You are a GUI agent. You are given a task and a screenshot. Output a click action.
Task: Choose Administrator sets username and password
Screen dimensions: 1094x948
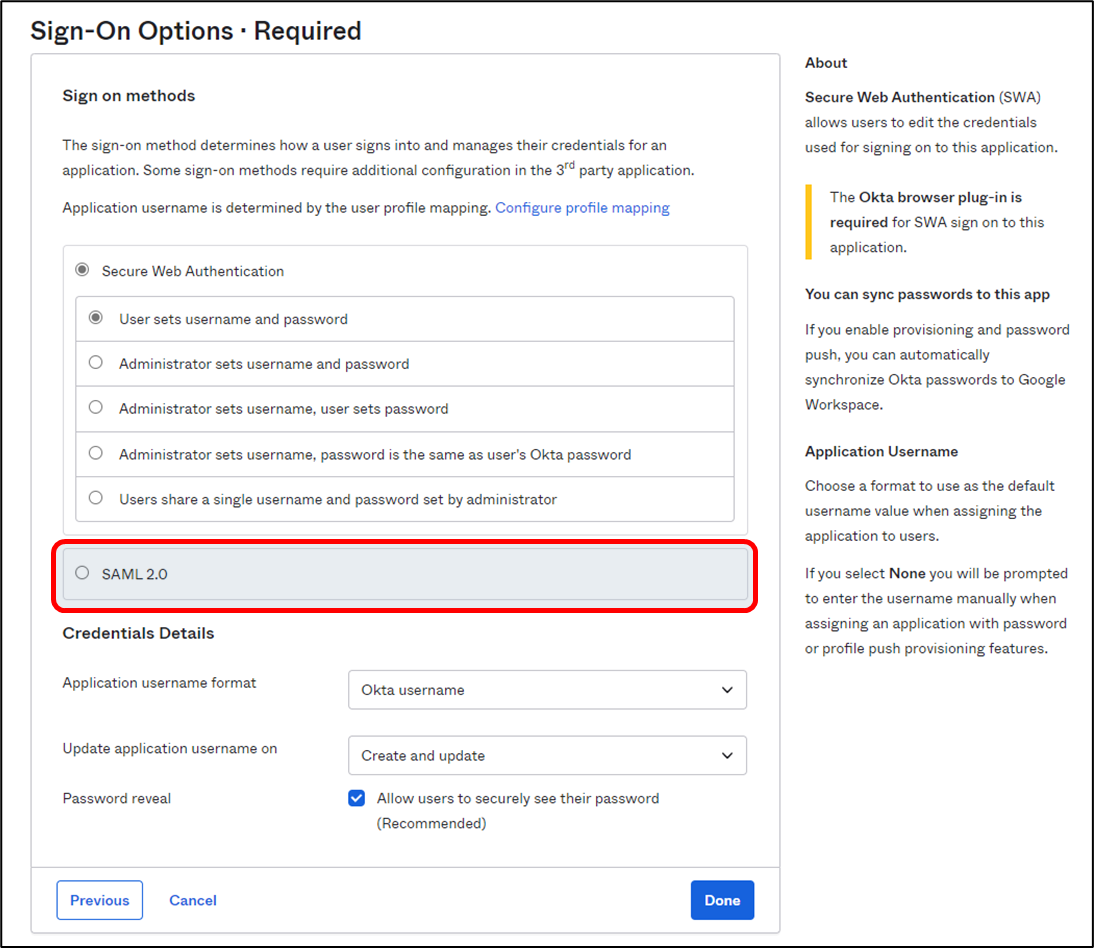pos(96,363)
